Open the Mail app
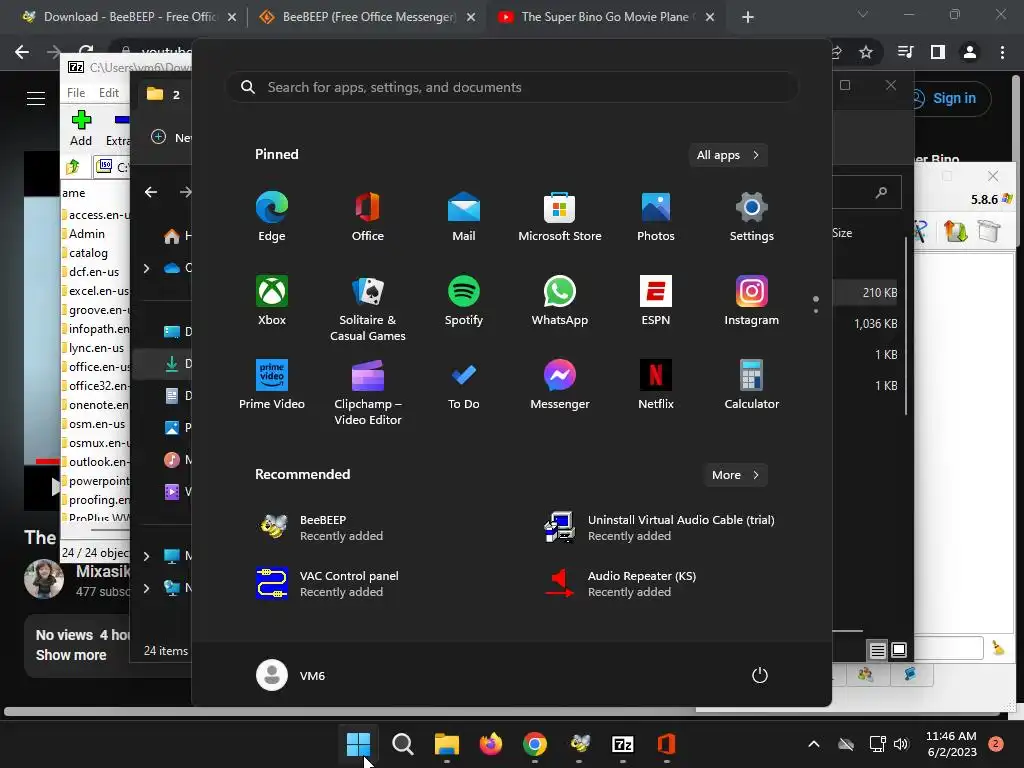Screen dimensions: 1024x768 click(464, 217)
